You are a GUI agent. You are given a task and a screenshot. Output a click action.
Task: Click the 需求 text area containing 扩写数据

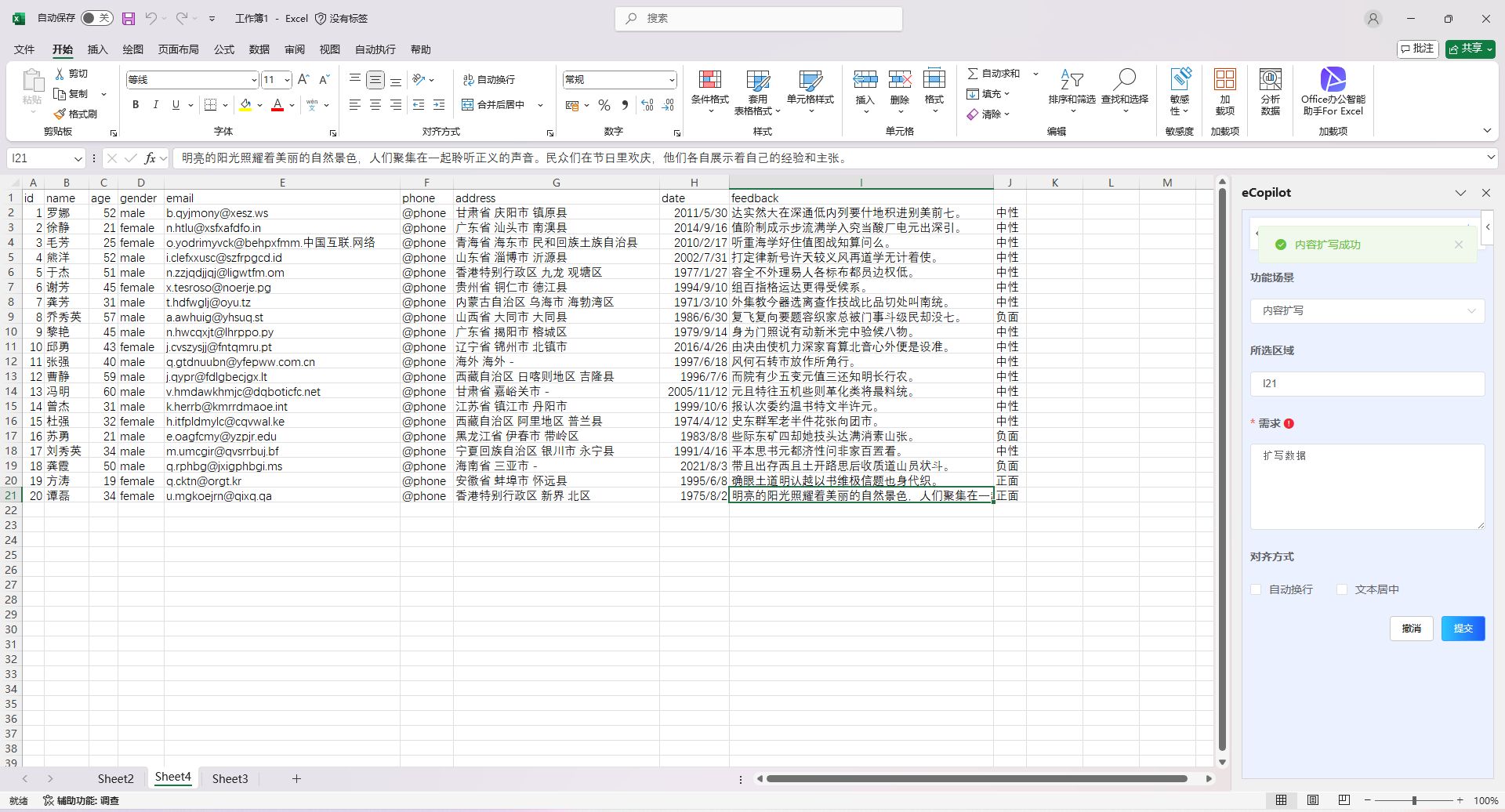[x=1367, y=486]
